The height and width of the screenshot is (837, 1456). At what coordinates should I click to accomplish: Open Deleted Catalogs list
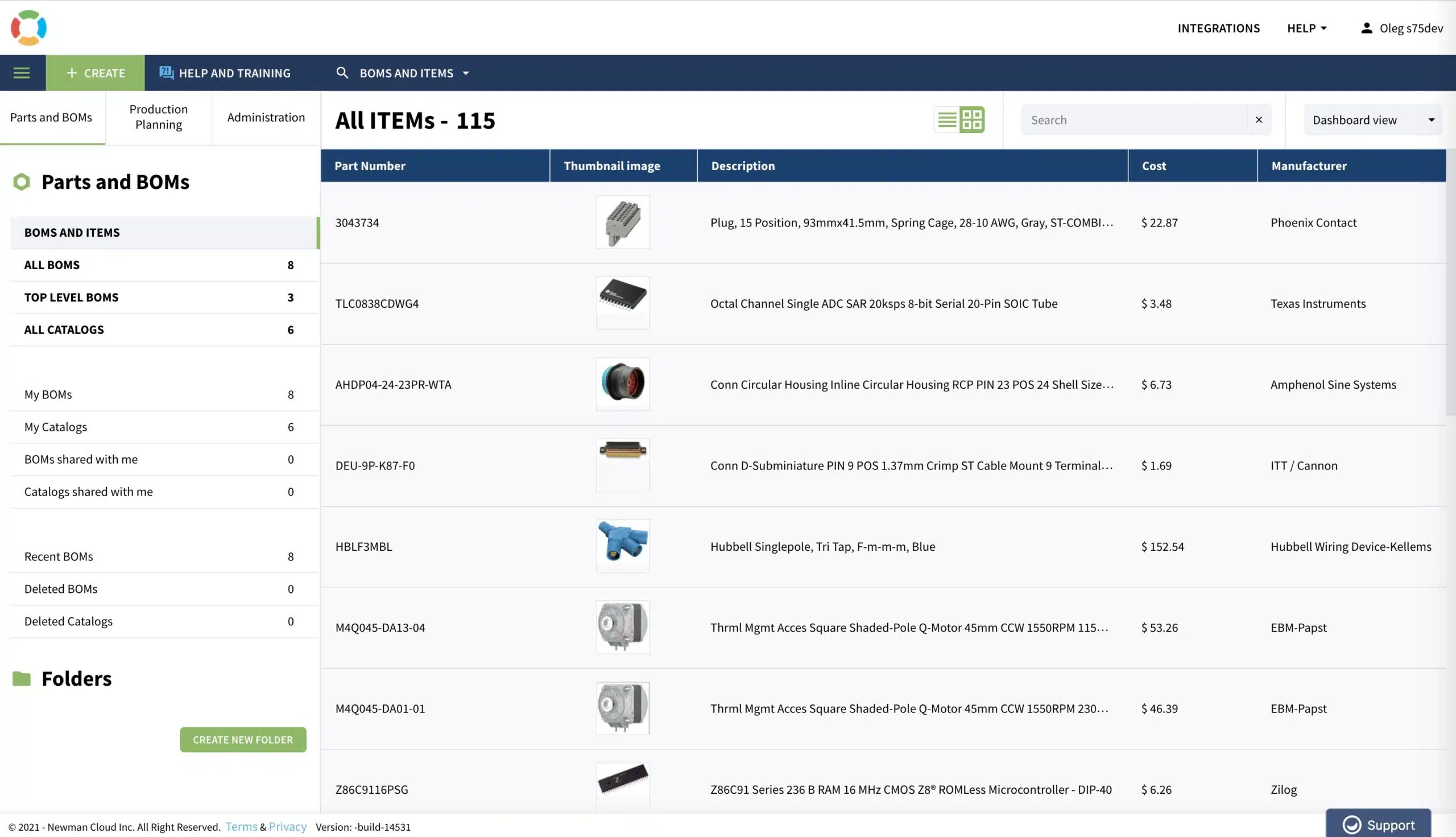coord(164,621)
